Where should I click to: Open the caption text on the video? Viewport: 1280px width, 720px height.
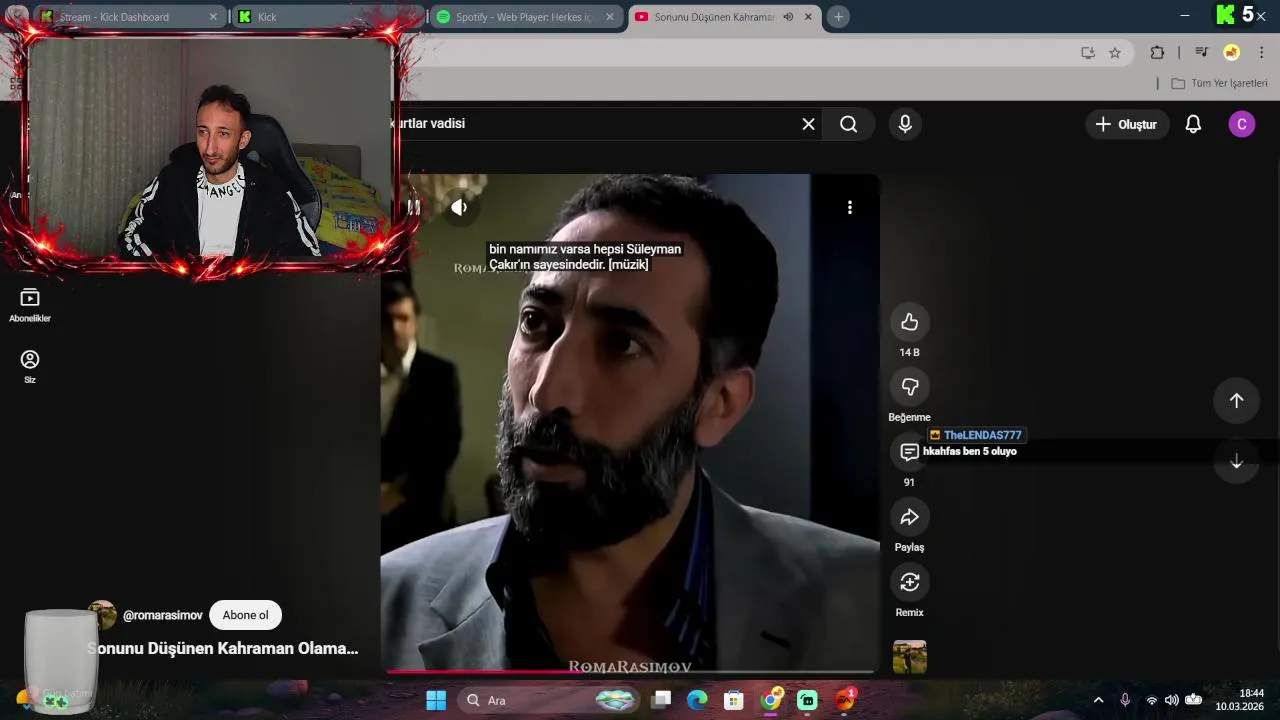click(585, 257)
